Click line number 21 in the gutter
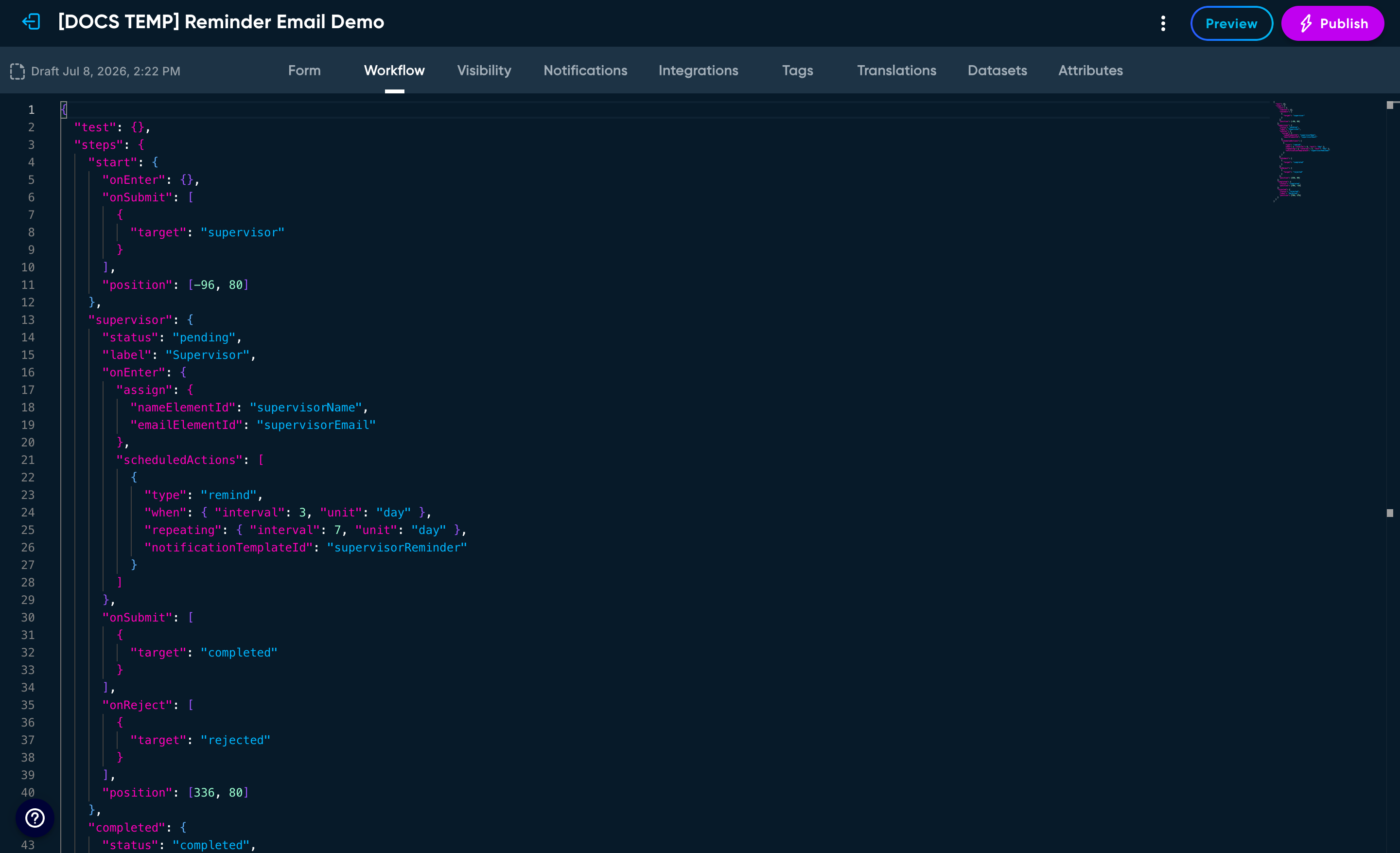This screenshot has height=853, width=1400. pos(28,460)
